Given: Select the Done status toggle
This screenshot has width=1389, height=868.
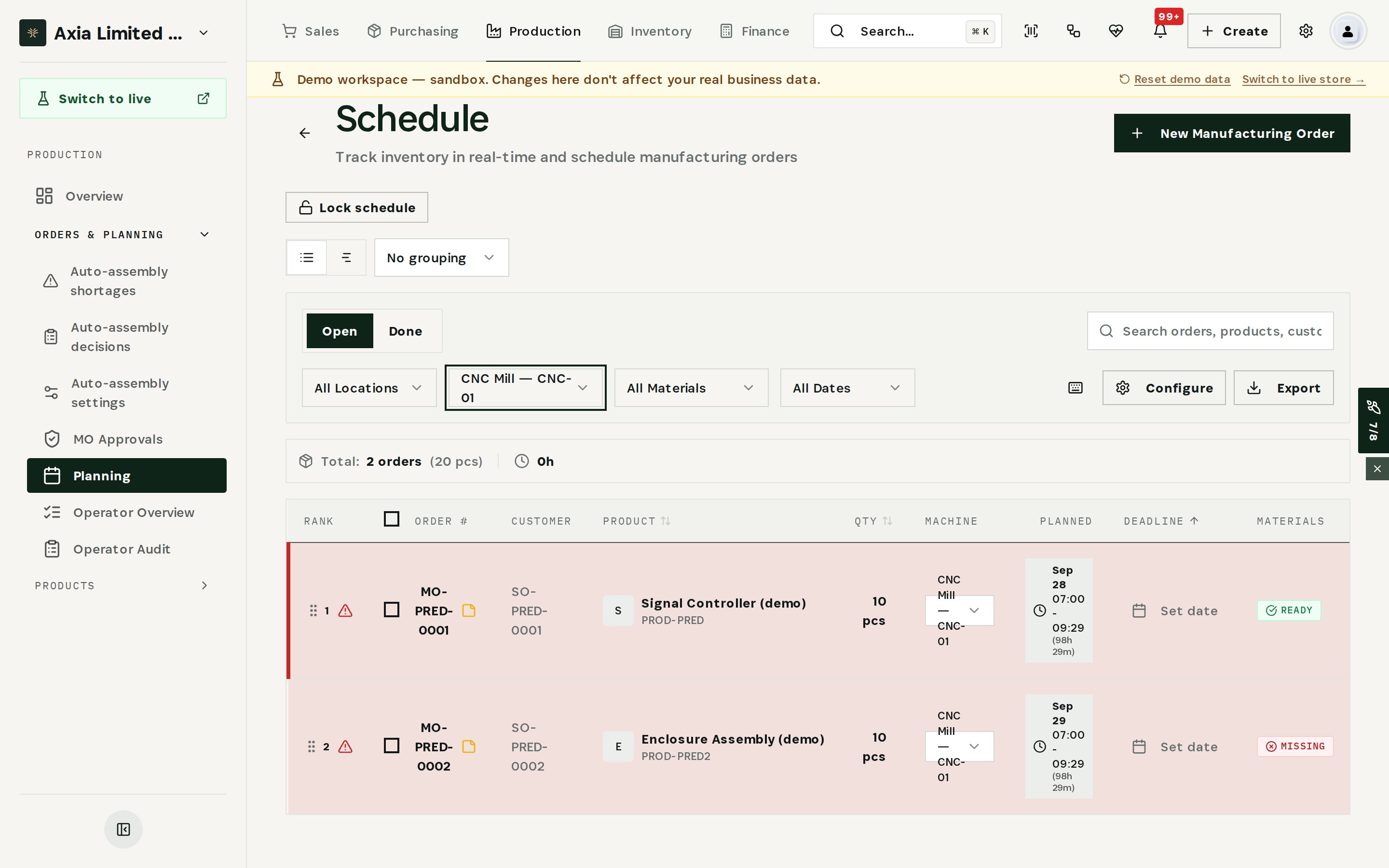Looking at the screenshot, I should pos(405,331).
